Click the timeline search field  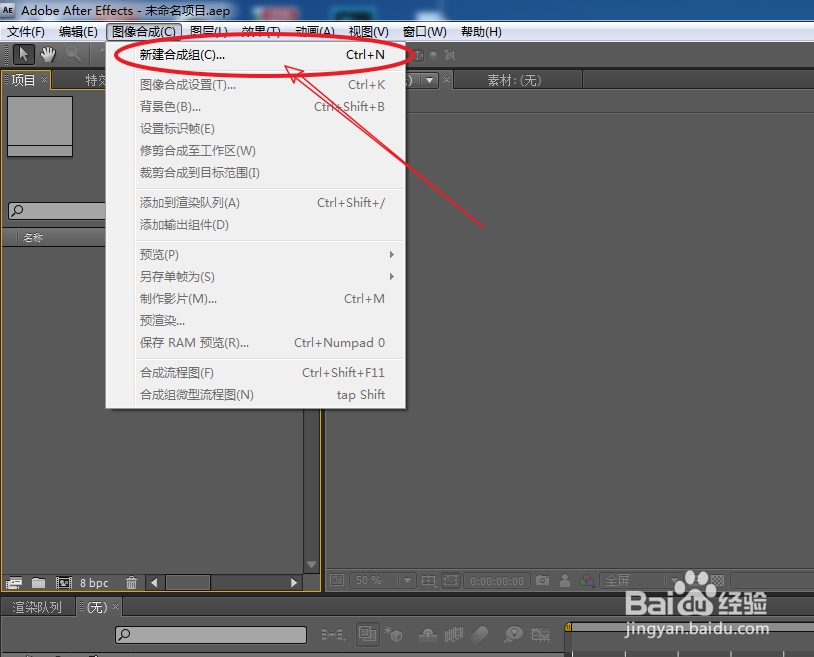pos(211,634)
